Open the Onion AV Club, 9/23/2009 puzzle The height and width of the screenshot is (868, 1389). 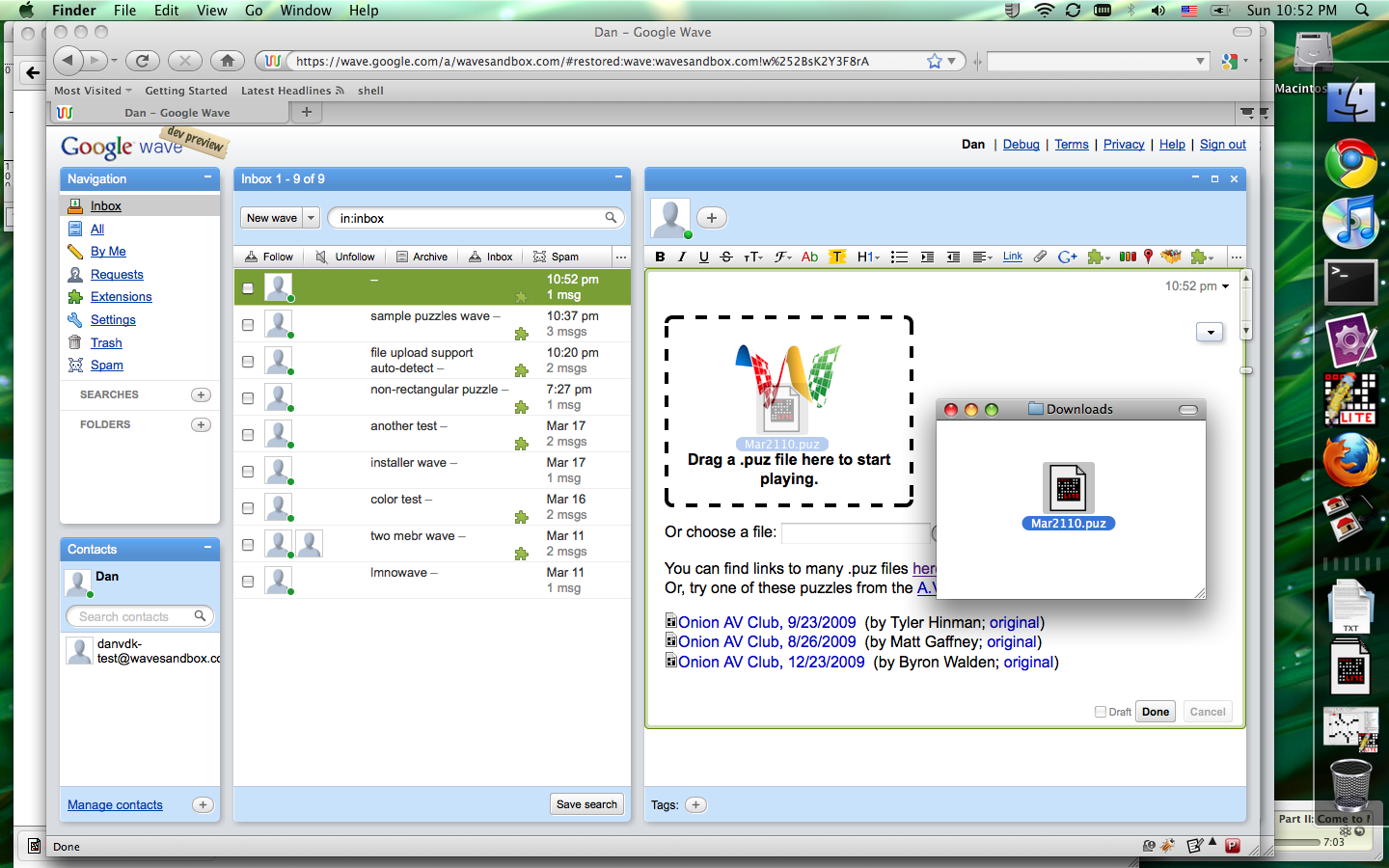point(767,622)
